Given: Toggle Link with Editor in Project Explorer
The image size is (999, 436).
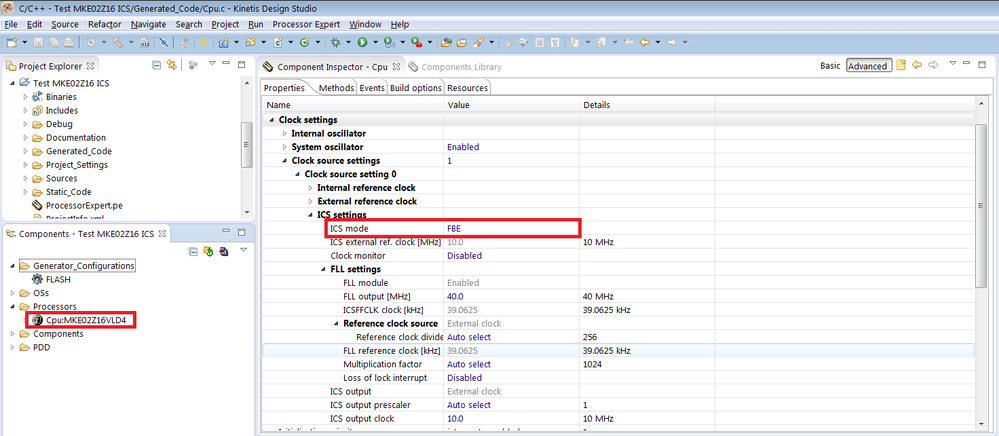Looking at the screenshot, I should (x=171, y=64).
